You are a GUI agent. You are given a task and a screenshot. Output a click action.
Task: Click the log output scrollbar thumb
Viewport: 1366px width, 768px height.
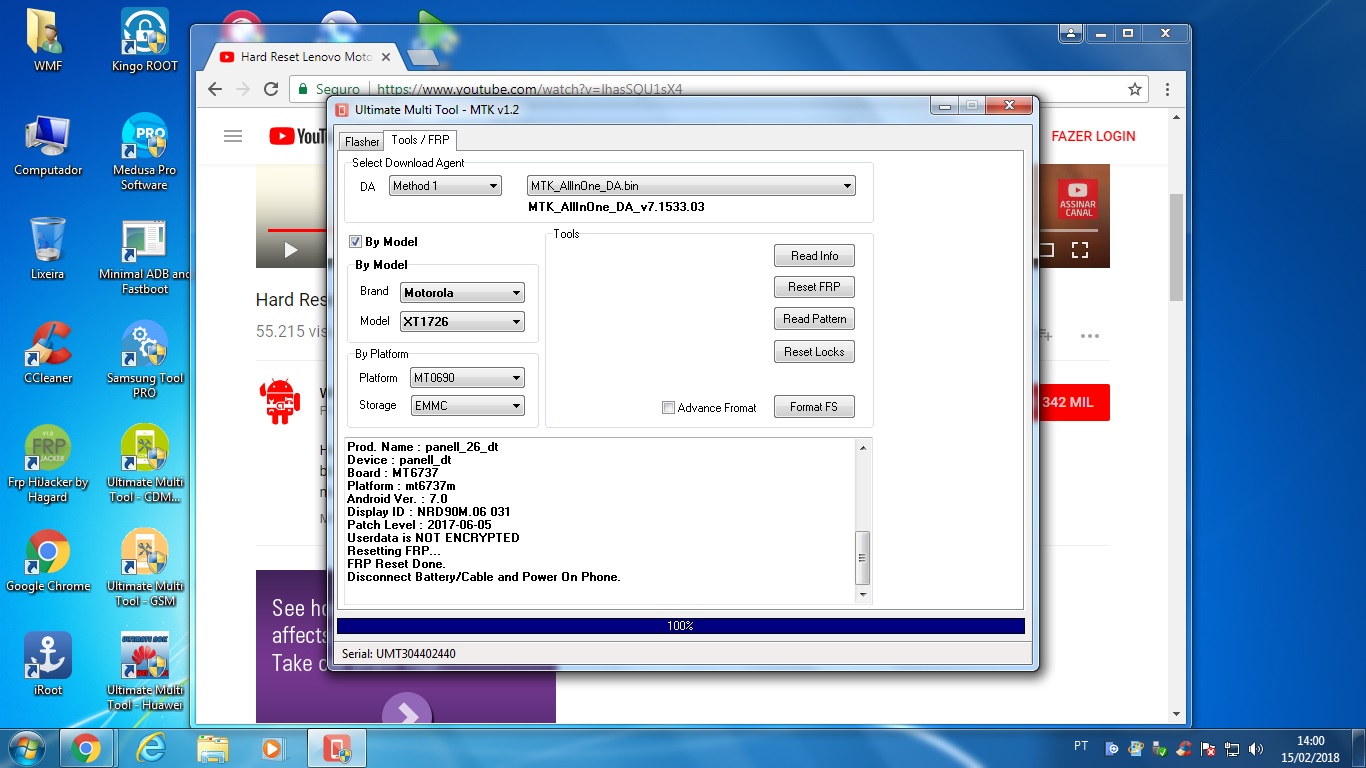point(864,557)
